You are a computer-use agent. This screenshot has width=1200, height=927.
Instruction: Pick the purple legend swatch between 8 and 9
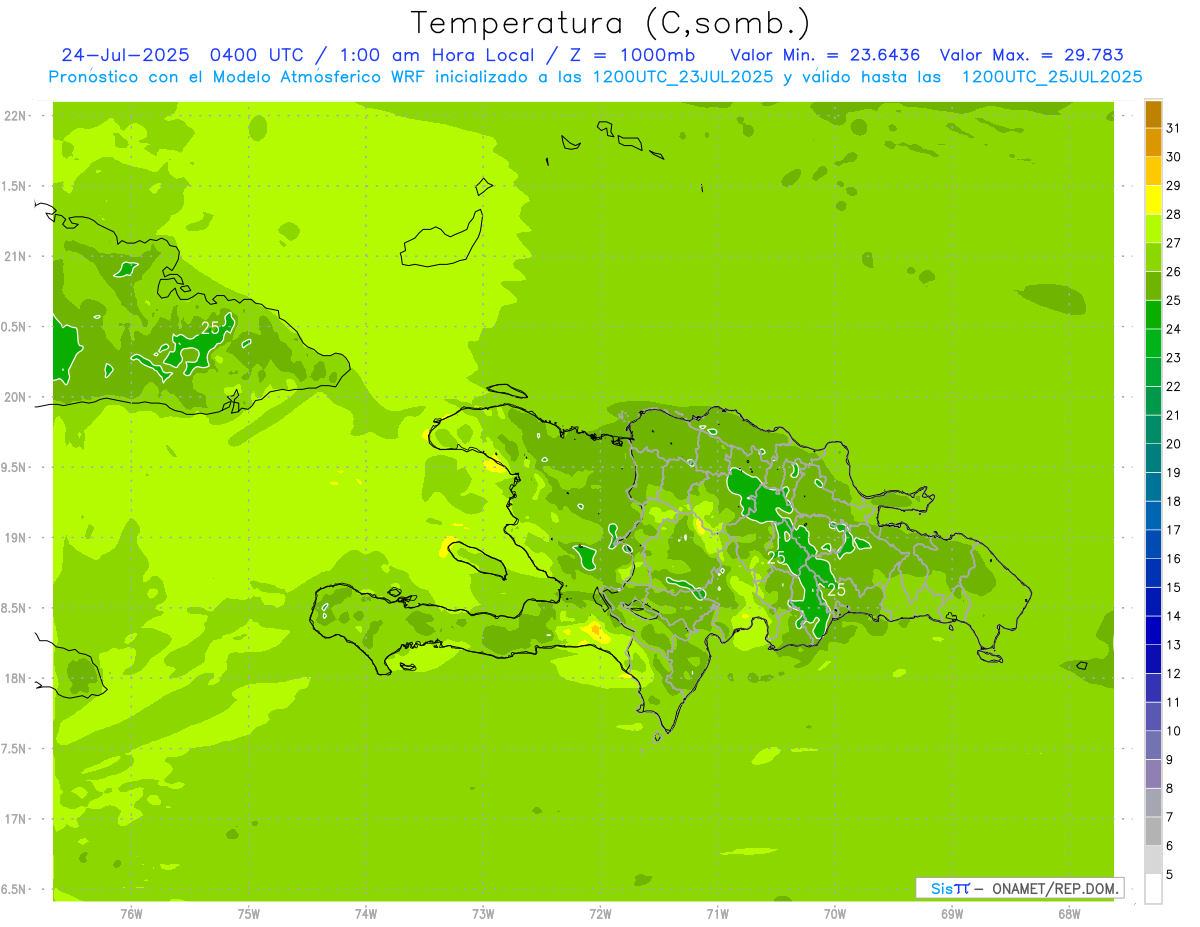[x=1153, y=774]
